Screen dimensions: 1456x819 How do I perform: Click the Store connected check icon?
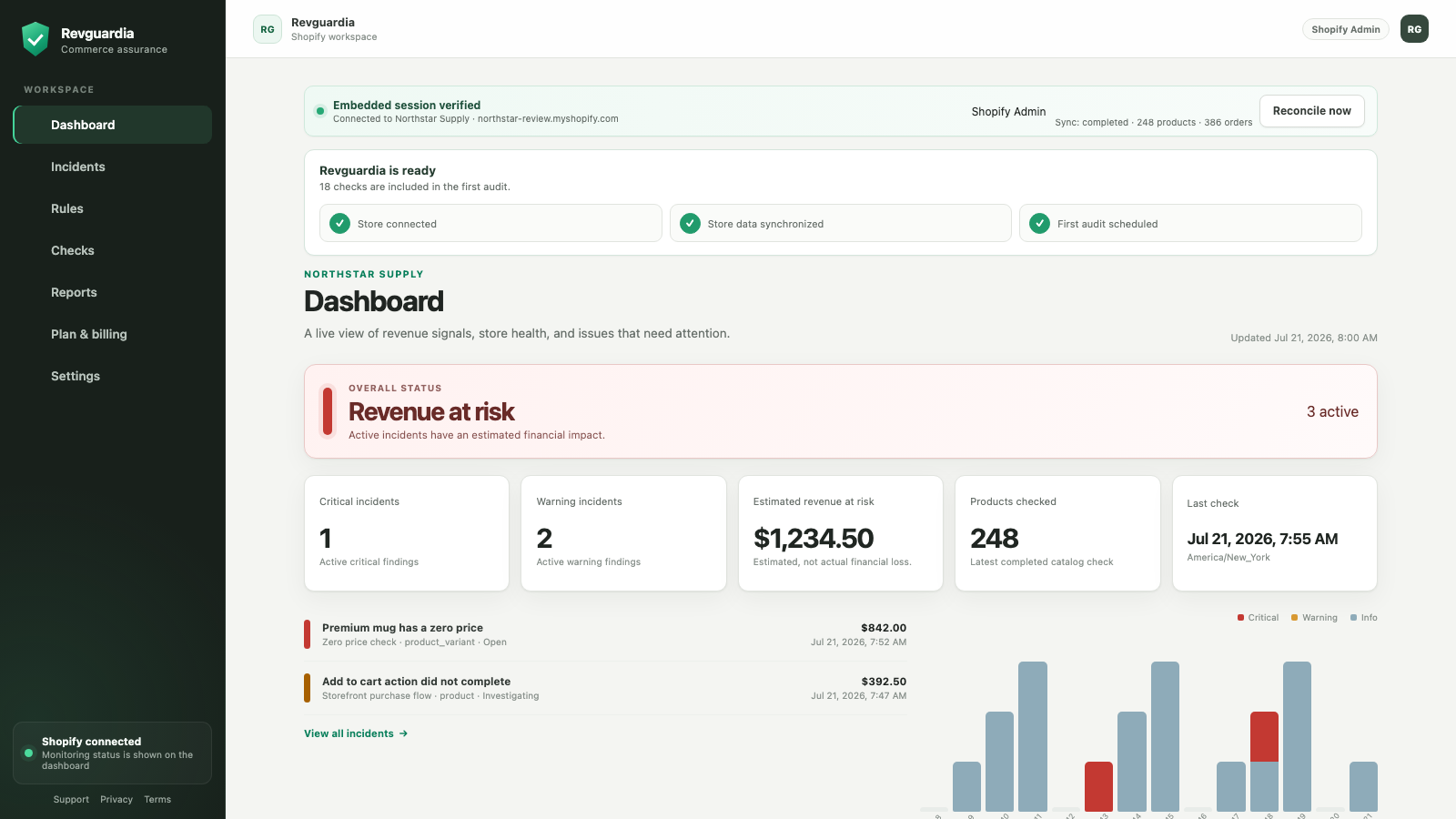coord(339,223)
